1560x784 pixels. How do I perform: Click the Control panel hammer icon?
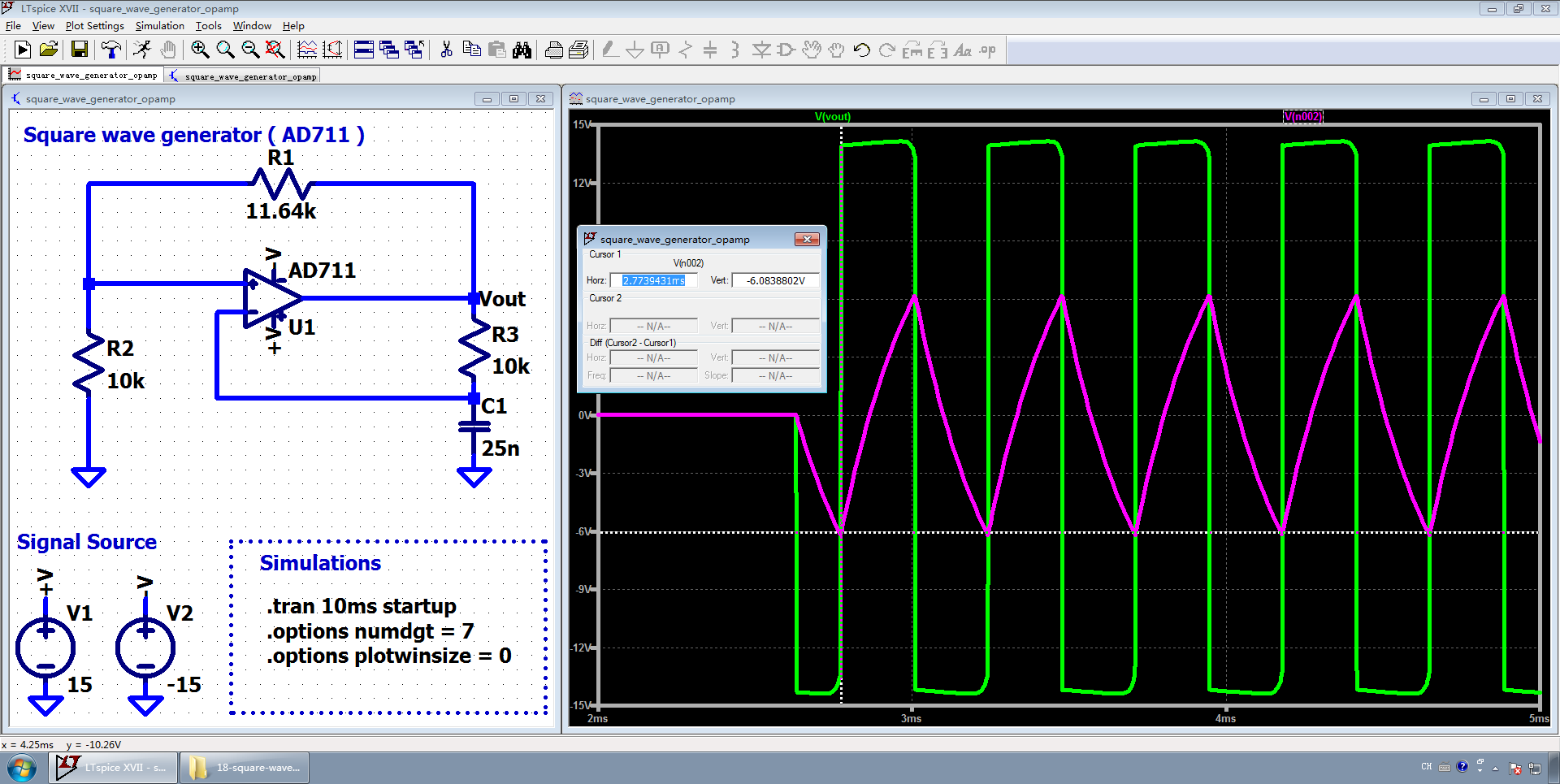(110, 50)
